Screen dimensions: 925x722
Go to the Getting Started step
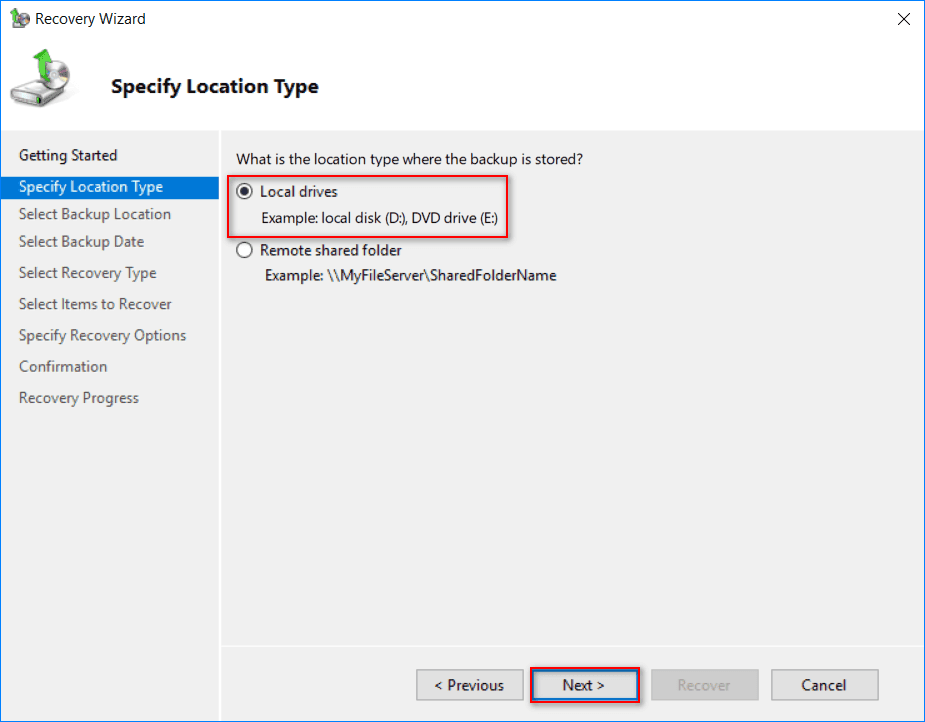(68, 155)
